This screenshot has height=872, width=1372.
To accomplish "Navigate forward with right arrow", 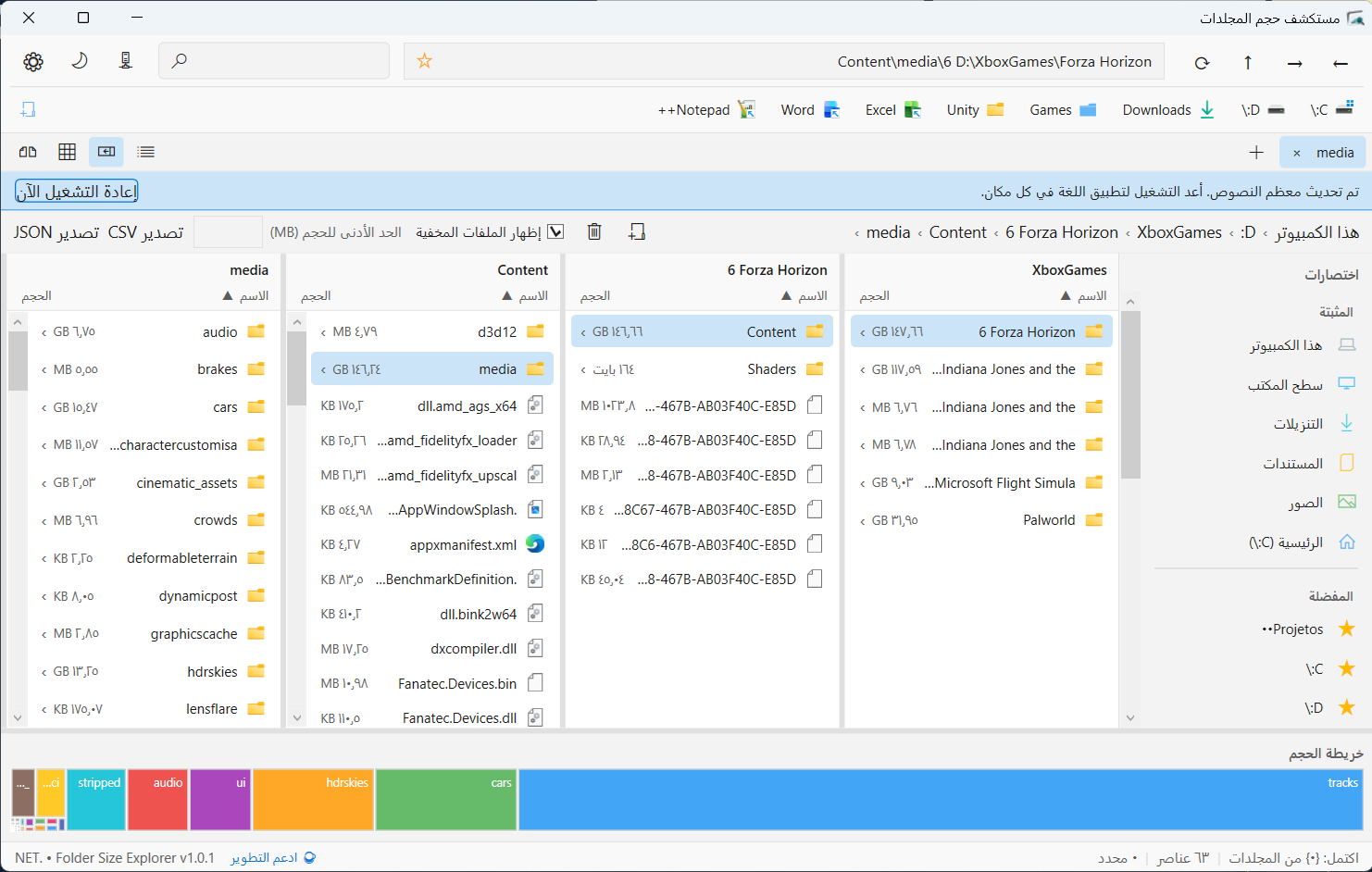I will coord(1294,63).
